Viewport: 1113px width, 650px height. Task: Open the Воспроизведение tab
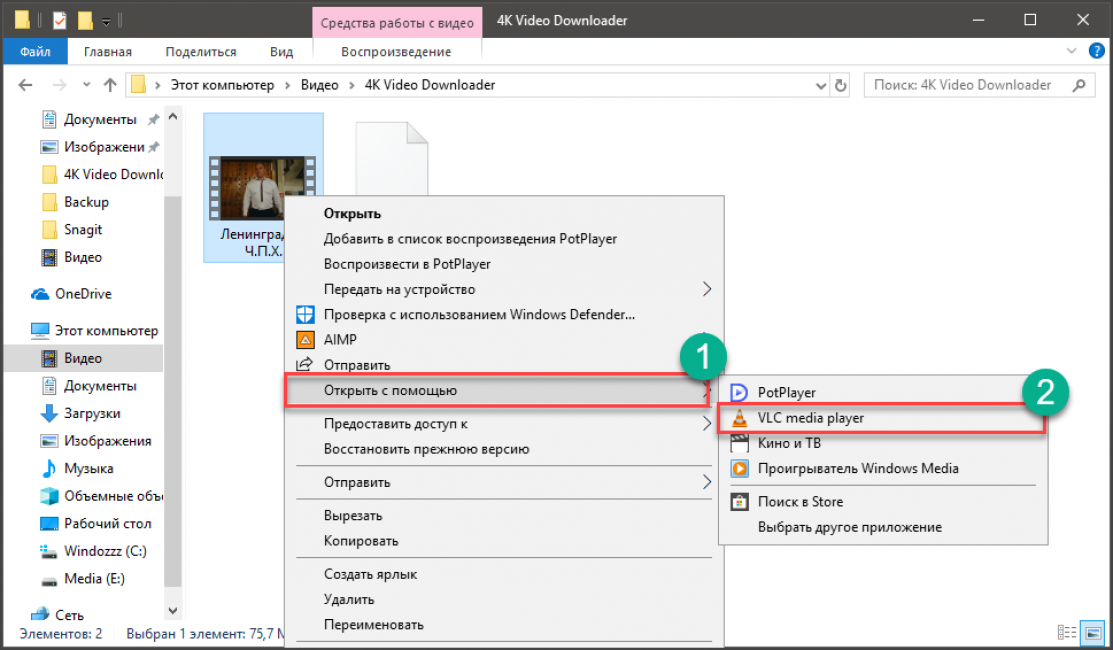(396, 52)
